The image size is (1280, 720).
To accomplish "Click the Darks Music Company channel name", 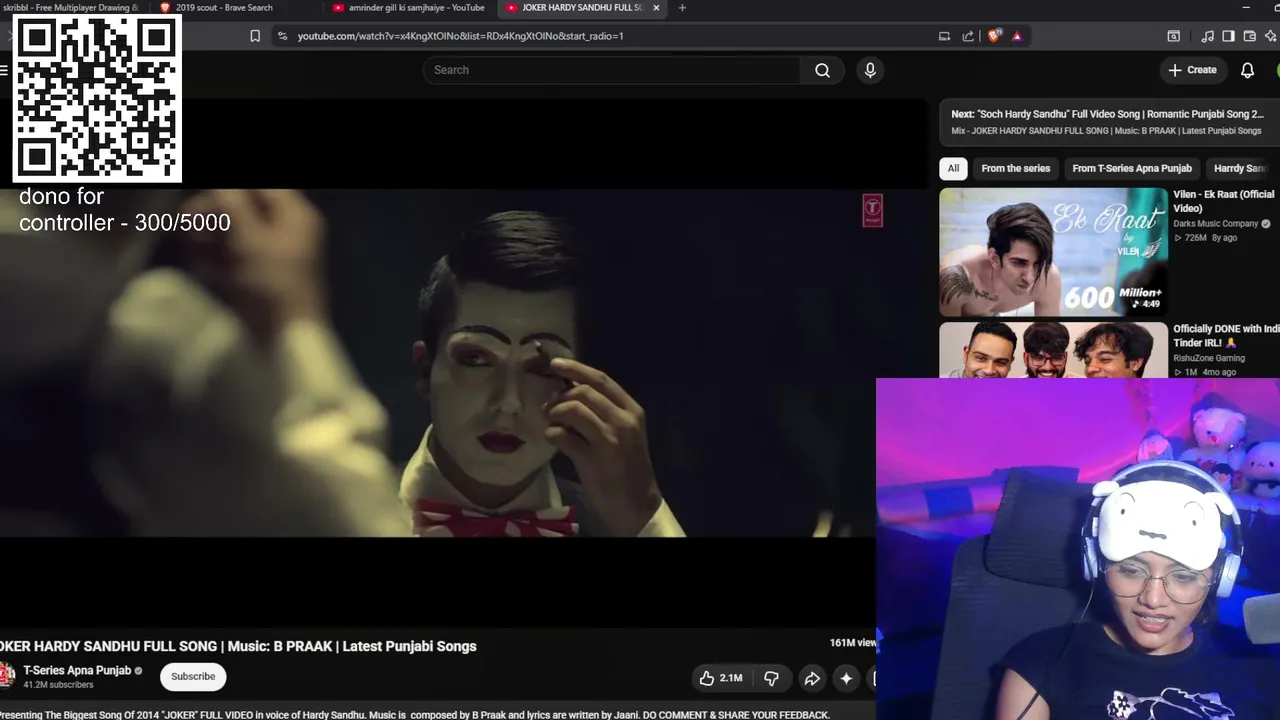I will point(1215,224).
